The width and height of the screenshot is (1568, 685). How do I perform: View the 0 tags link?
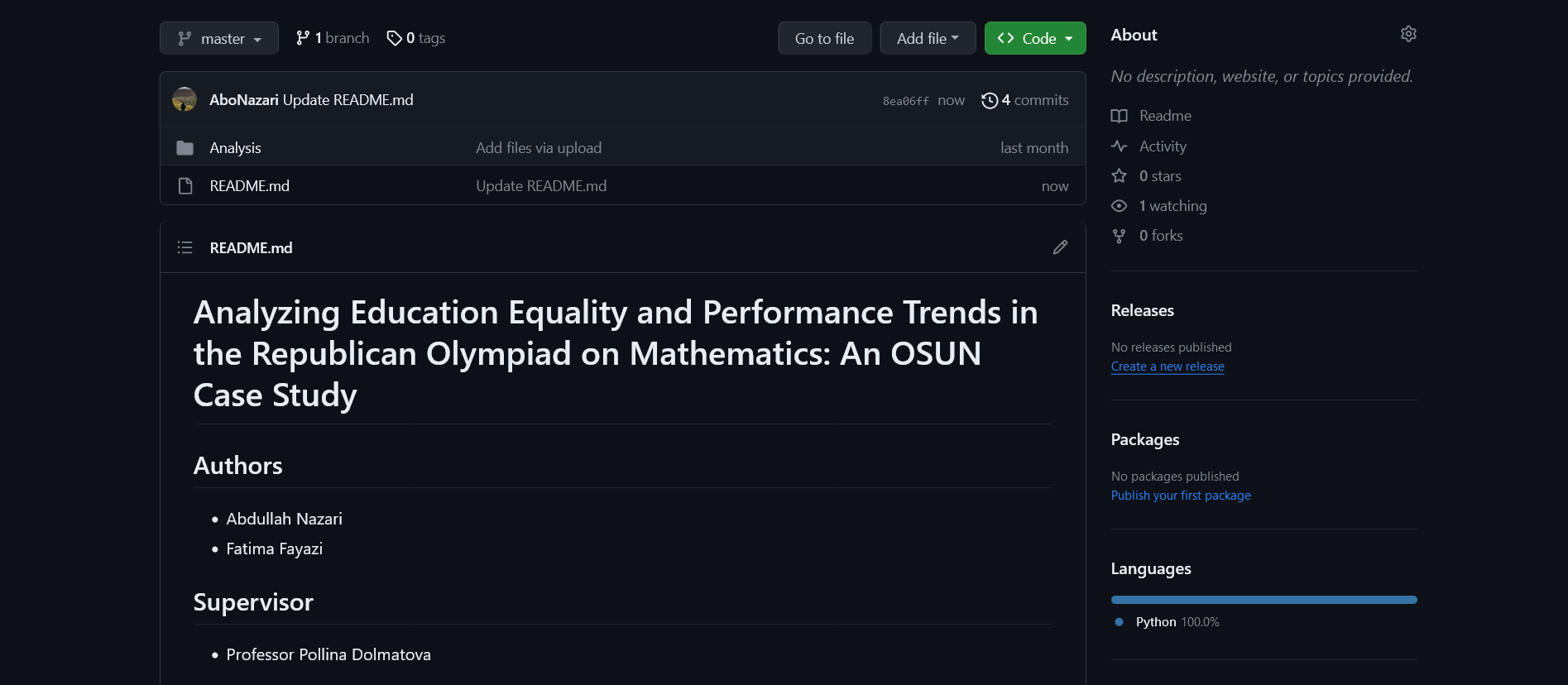point(416,38)
